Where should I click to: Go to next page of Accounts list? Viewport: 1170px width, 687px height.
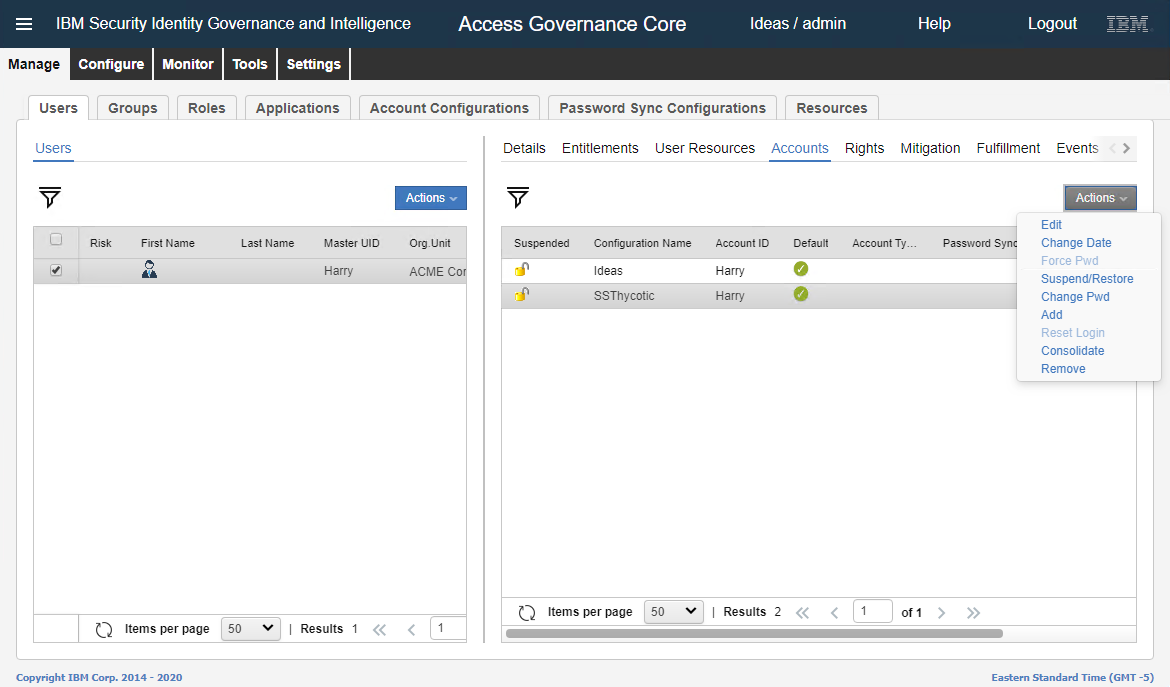pos(942,612)
